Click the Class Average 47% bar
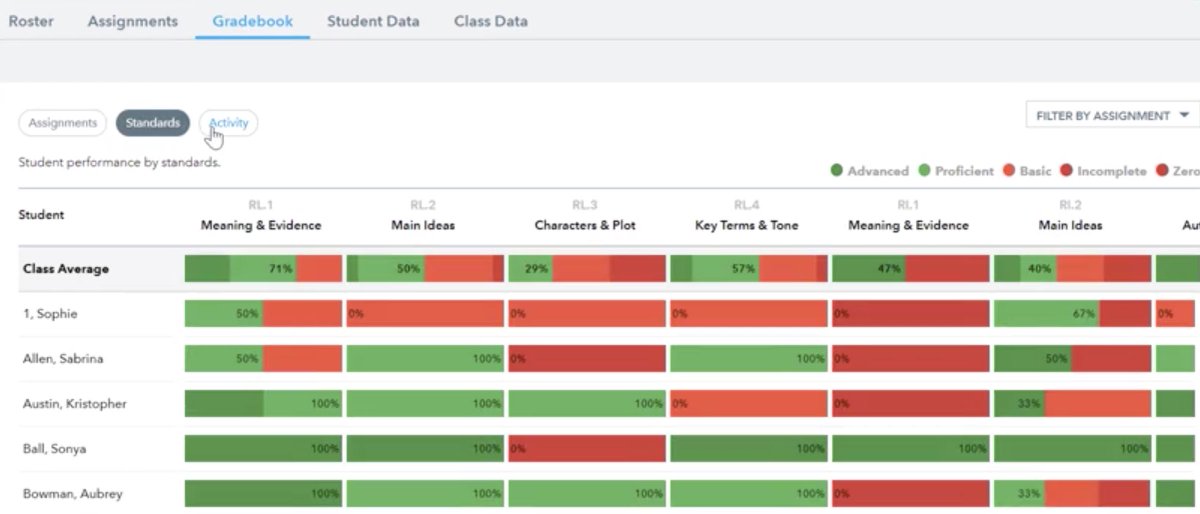 [x=910, y=269]
